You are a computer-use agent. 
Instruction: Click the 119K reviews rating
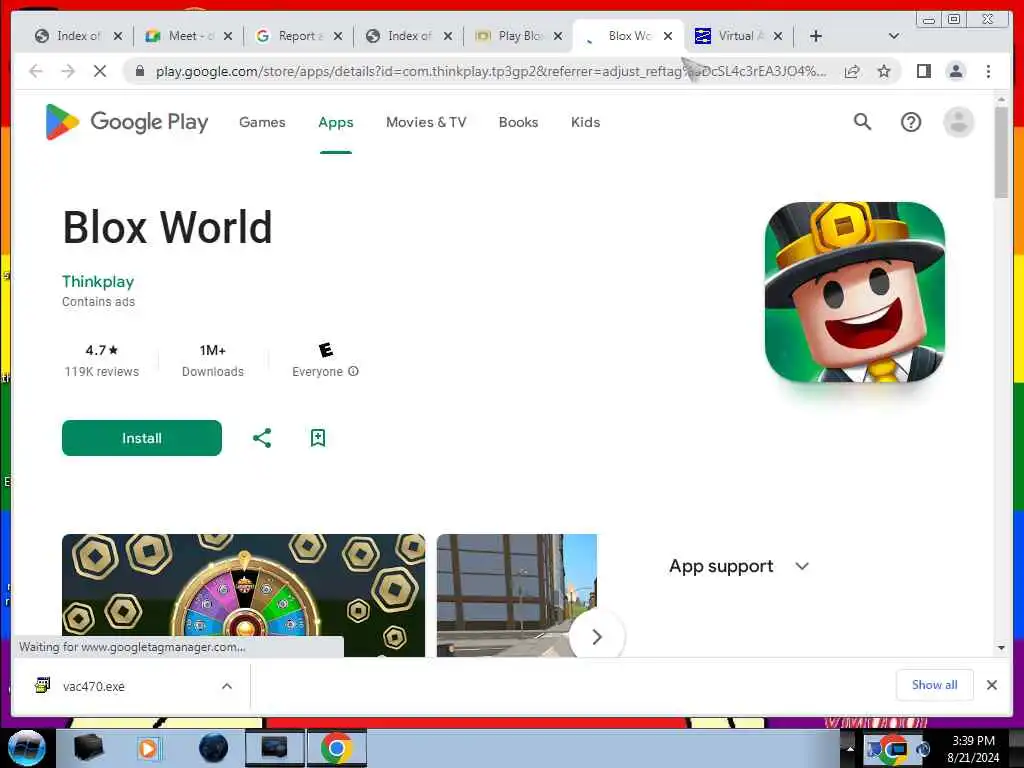coord(102,360)
